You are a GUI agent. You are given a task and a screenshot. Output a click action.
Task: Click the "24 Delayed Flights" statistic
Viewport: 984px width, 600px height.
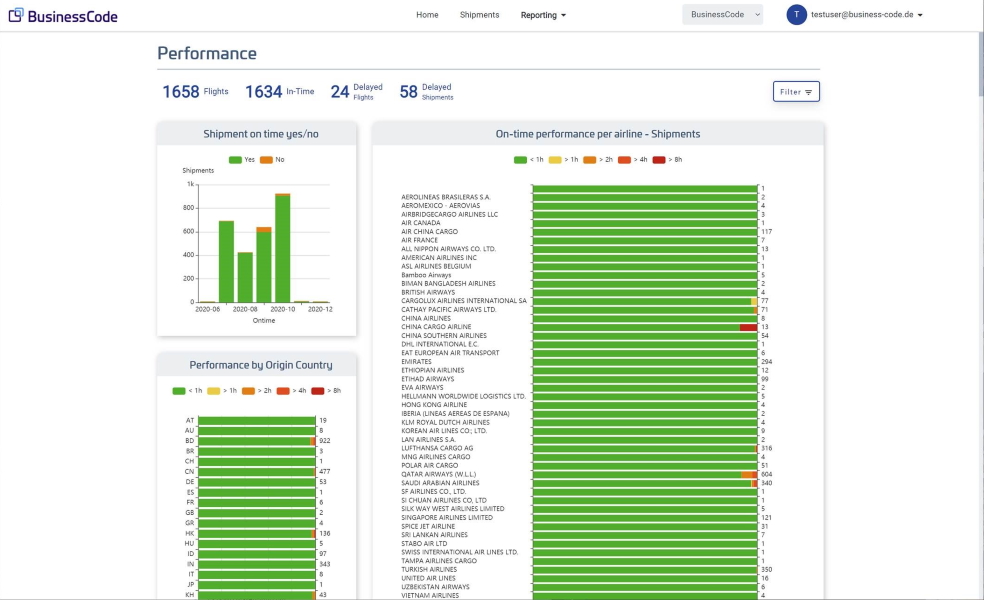pos(356,92)
